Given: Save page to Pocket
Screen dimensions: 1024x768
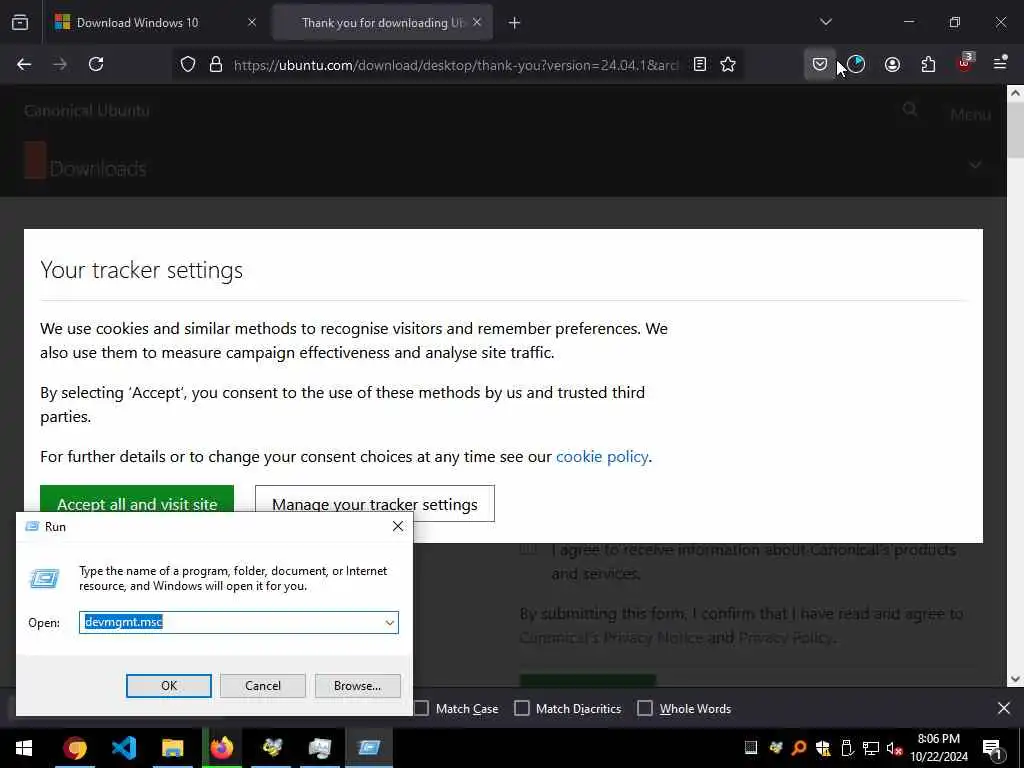Looking at the screenshot, I should [x=820, y=64].
